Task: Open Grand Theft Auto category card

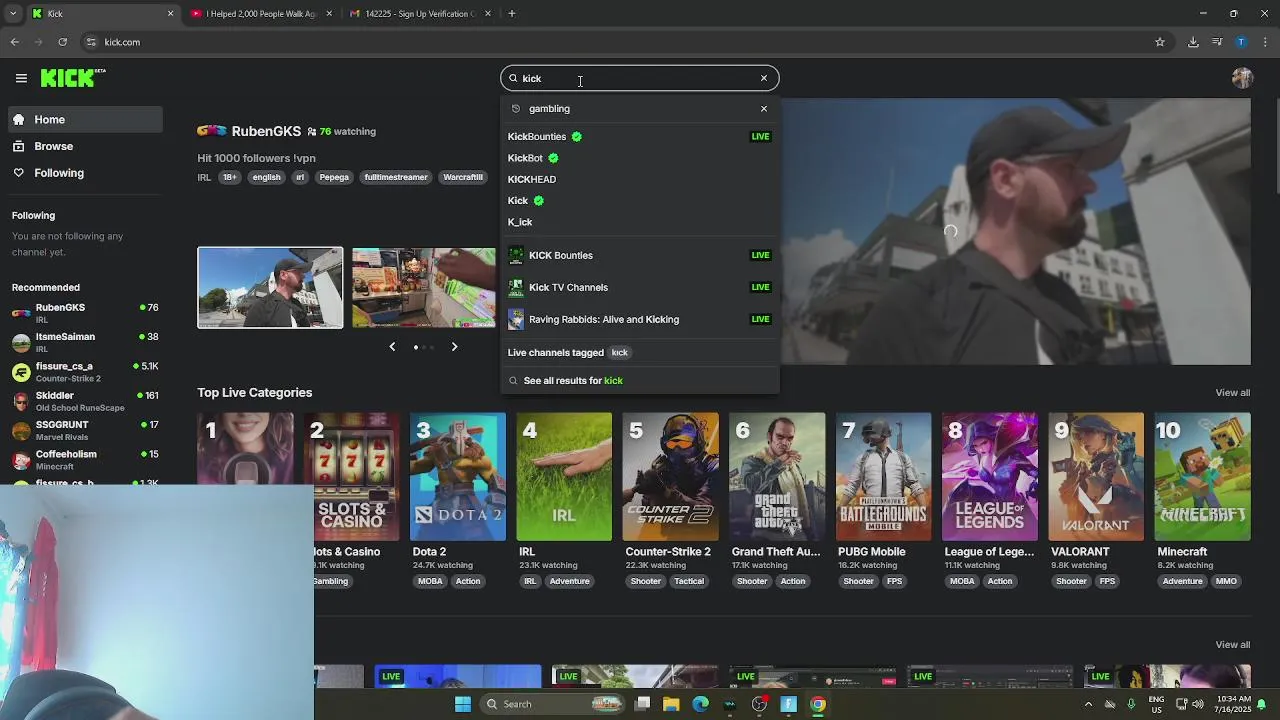Action: coord(777,477)
